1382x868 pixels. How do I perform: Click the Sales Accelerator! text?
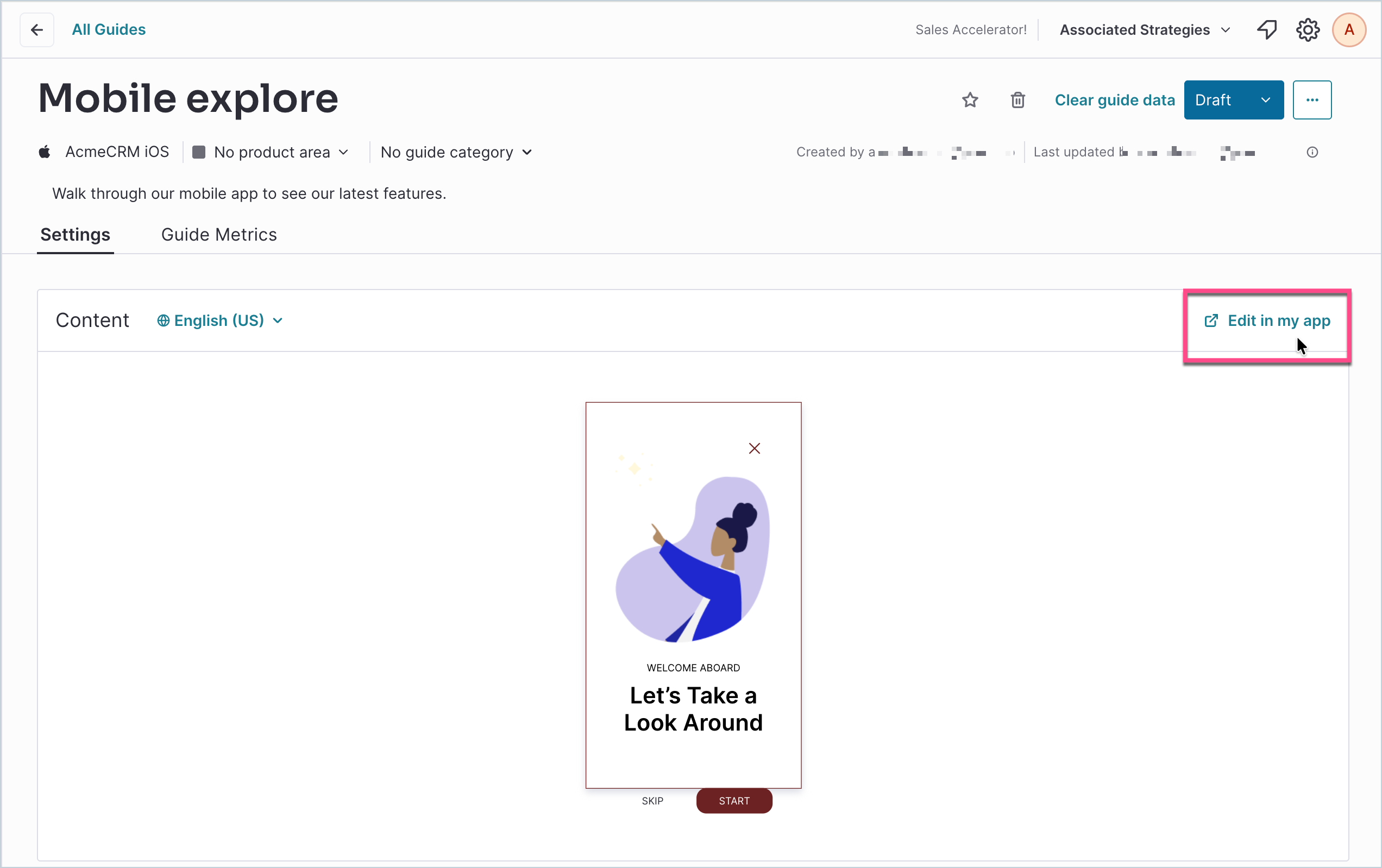click(971, 30)
